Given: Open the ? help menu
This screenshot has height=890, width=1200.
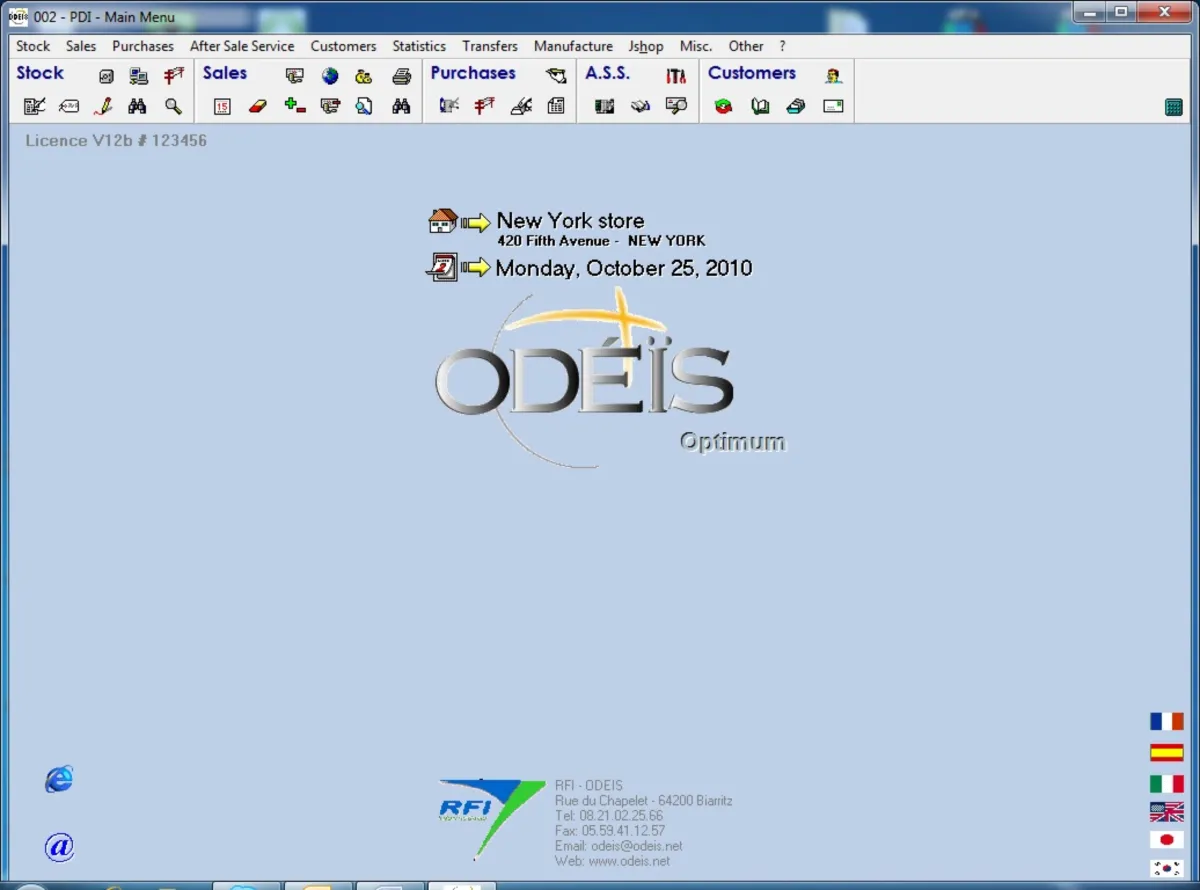Looking at the screenshot, I should [783, 46].
